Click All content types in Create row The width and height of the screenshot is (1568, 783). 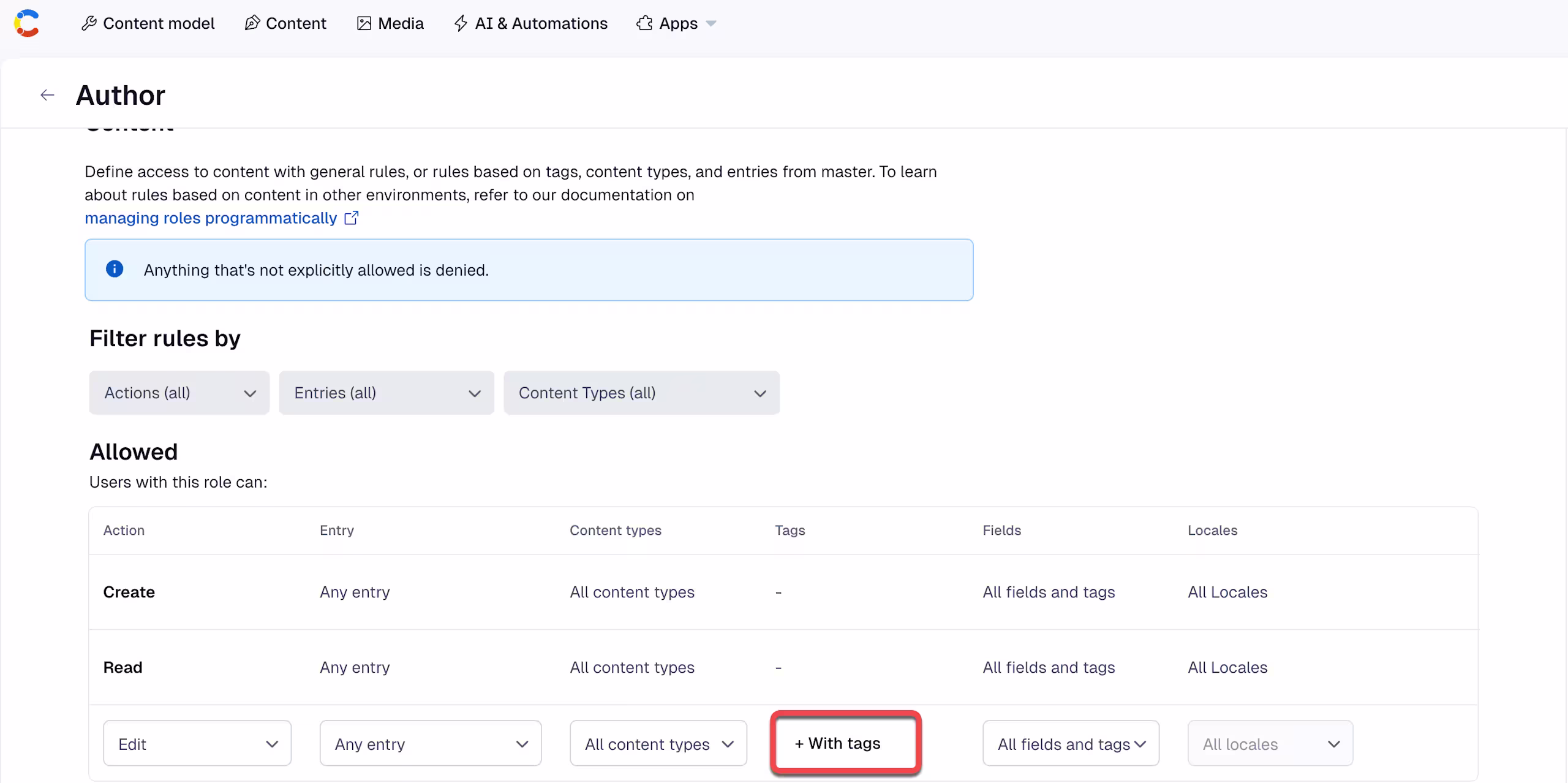point(632,592)
